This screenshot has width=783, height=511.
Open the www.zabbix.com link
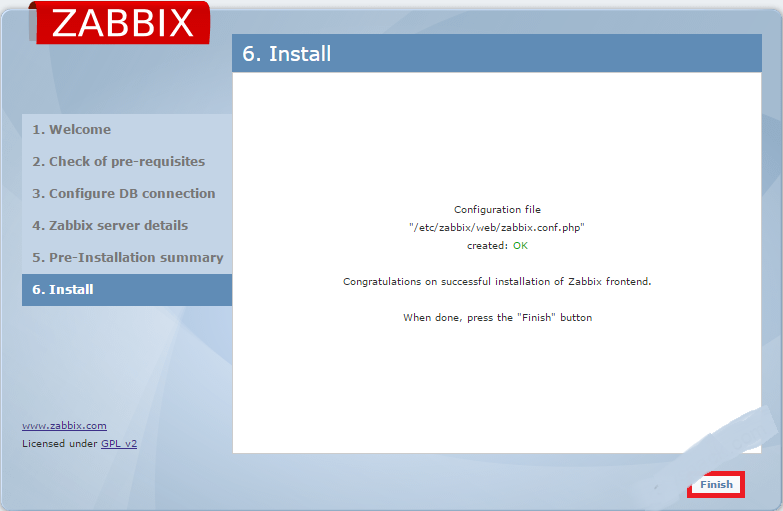pyautogui.click(x=64, y=426)
